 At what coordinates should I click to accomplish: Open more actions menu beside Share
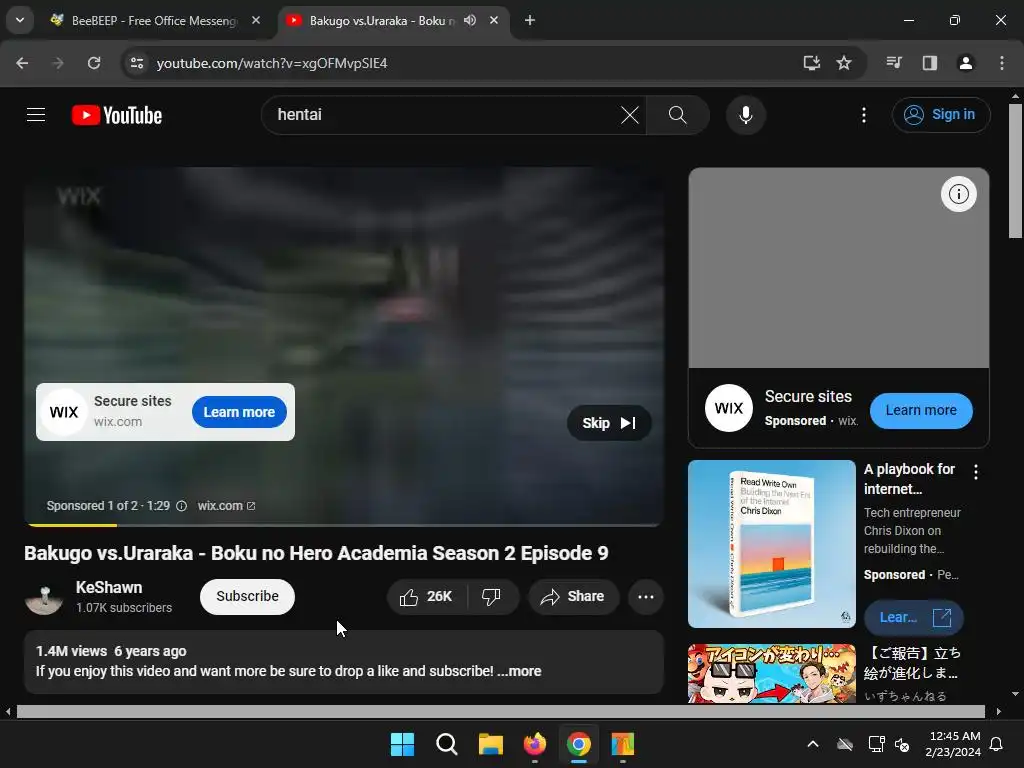[x=645, y=596]
